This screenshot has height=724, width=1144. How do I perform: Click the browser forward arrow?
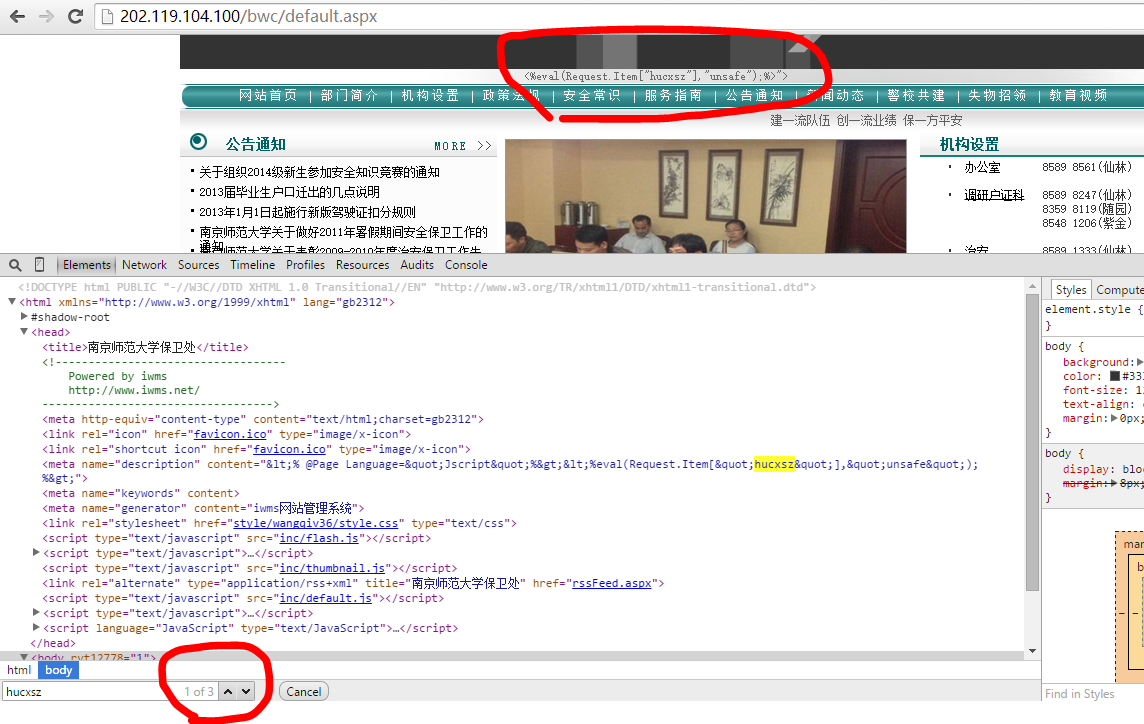pyautogui.click(x=46, y=16)
